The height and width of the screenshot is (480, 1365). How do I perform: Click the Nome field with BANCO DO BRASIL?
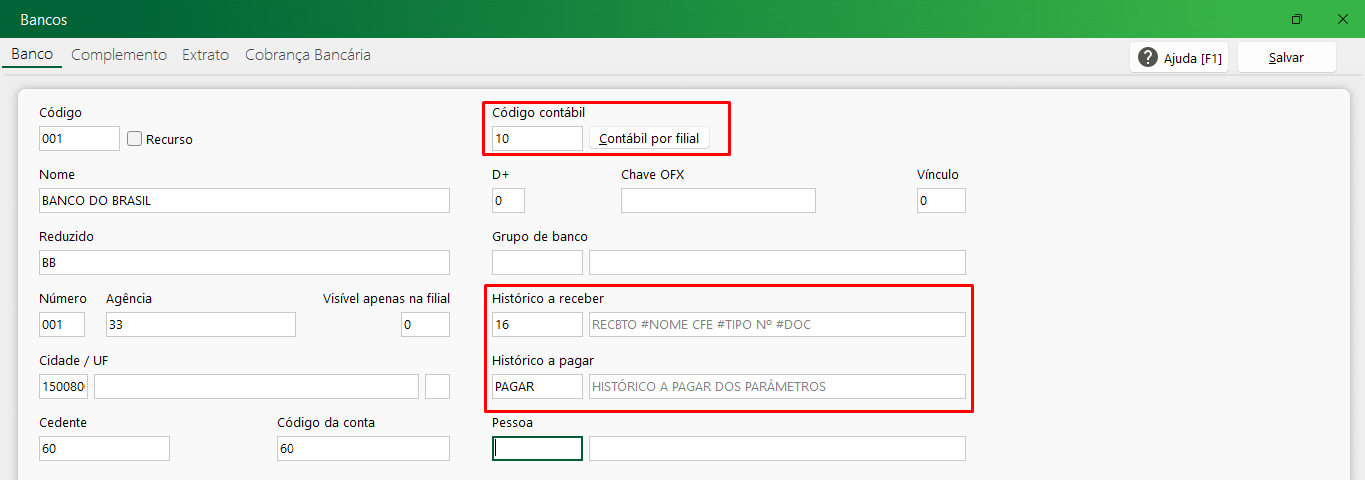[244, 200]
